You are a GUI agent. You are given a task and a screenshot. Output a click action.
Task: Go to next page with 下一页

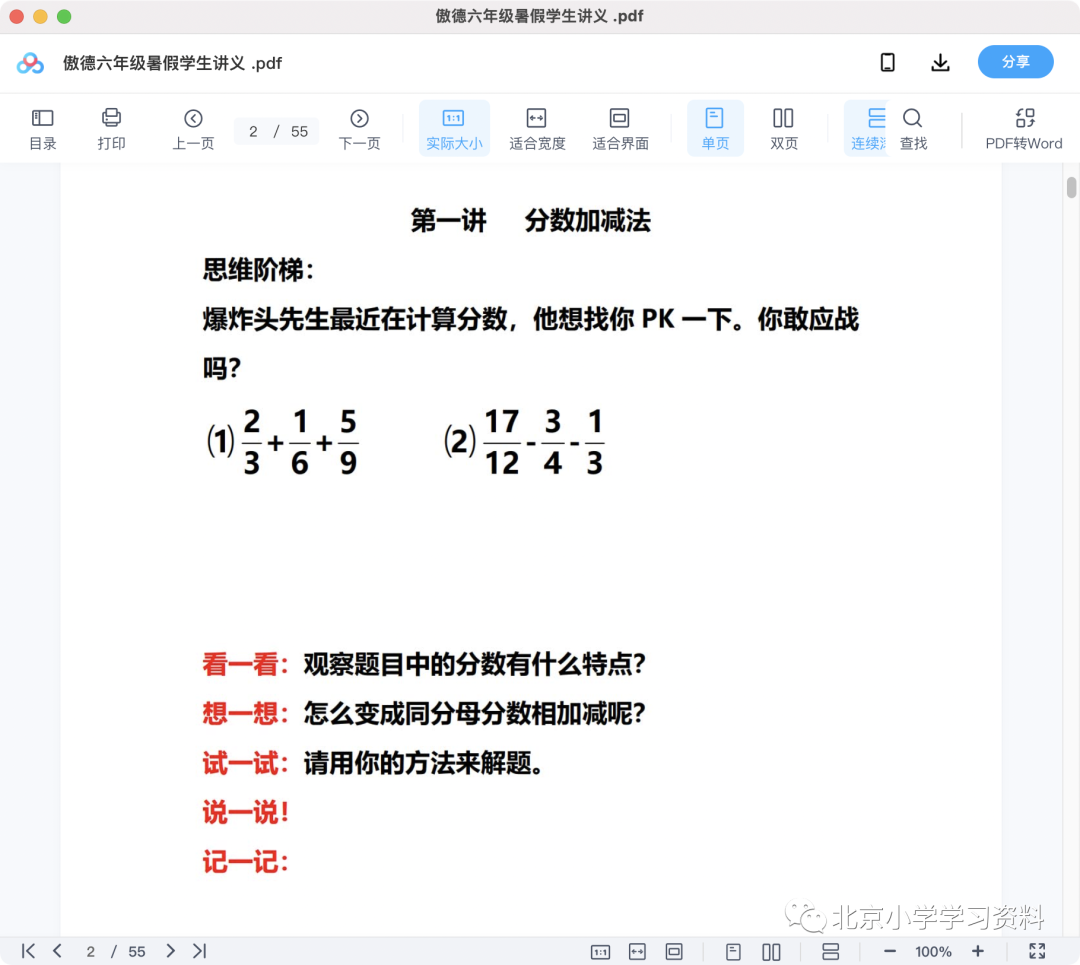(360, 129)
